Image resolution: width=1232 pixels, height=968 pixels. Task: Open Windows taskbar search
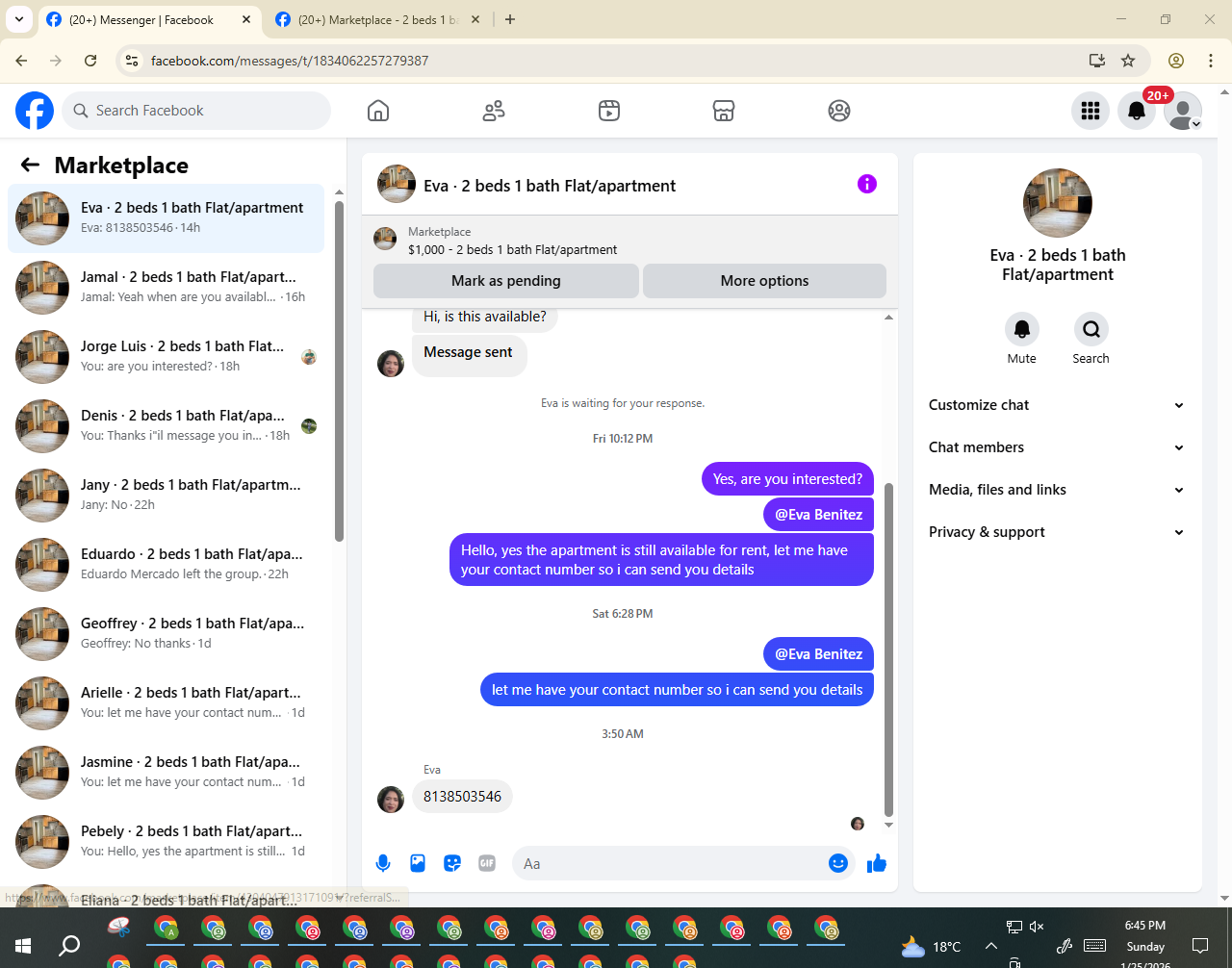(x=69, y=946)
